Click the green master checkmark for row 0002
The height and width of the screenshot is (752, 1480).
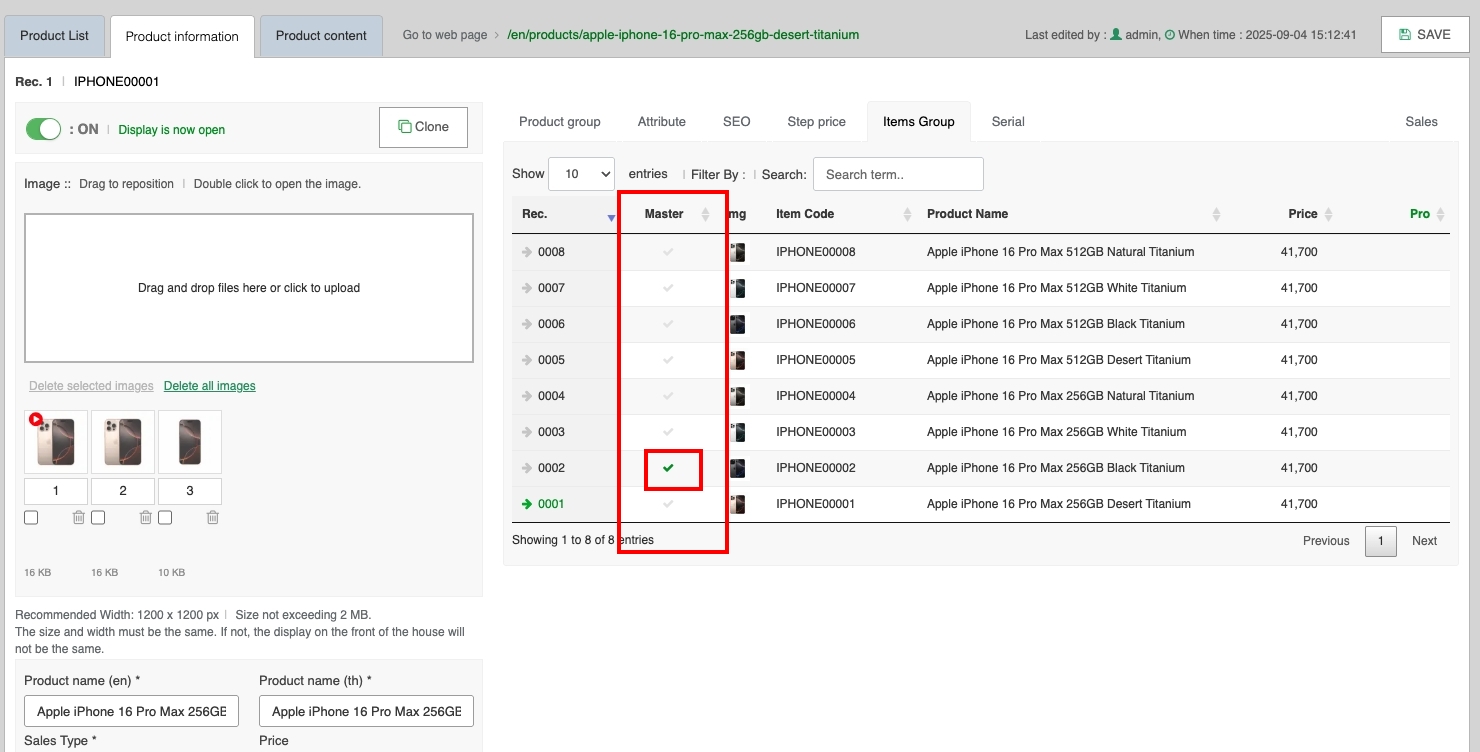669,468
